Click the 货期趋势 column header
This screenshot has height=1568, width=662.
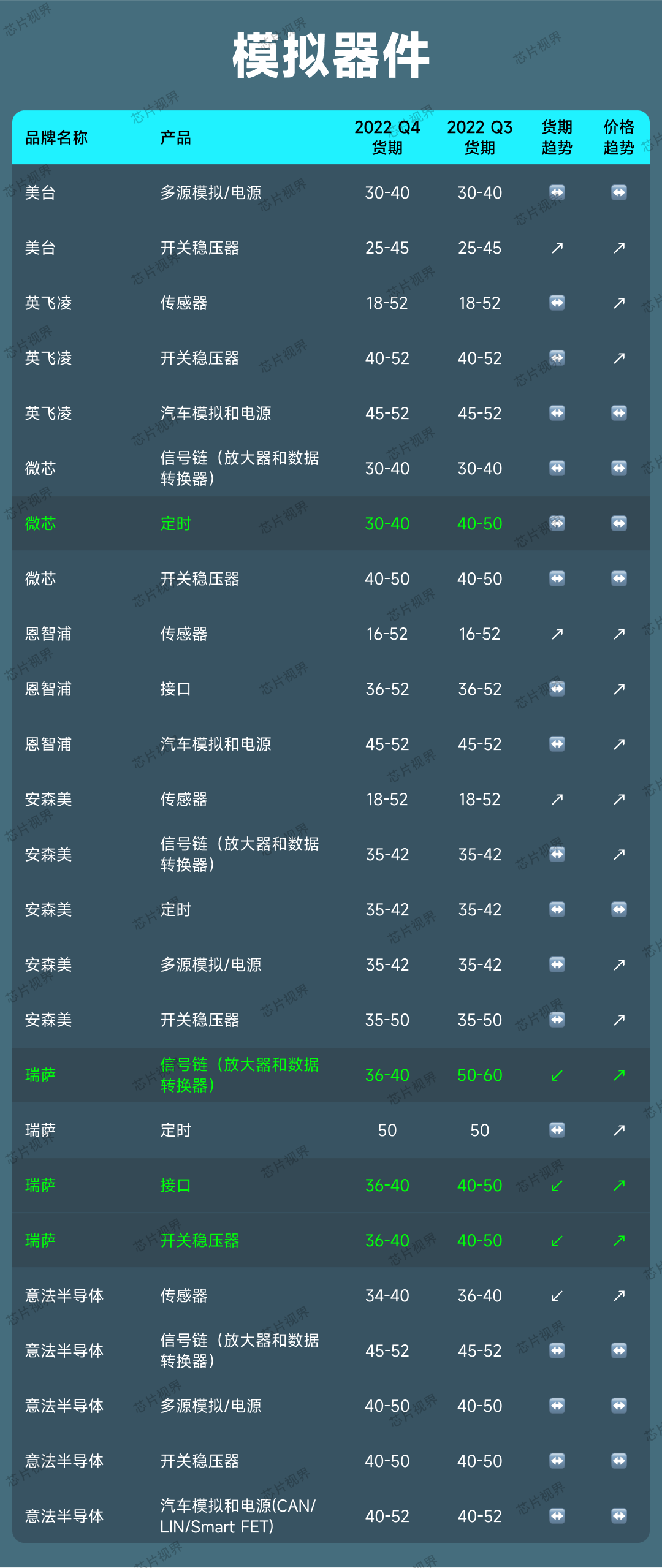tap(557, 137)
